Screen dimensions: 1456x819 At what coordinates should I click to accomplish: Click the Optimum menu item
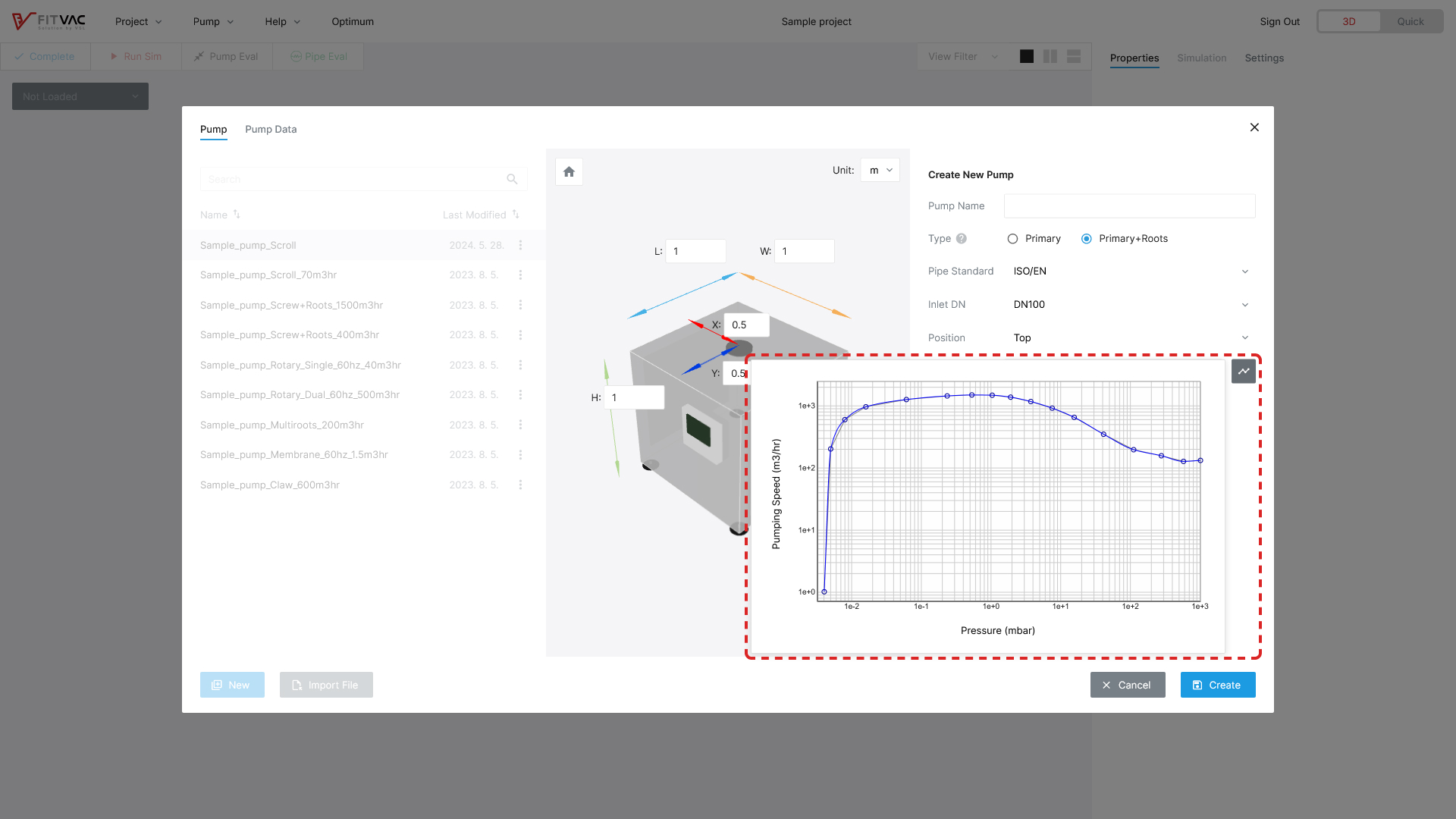click(353, 21)
